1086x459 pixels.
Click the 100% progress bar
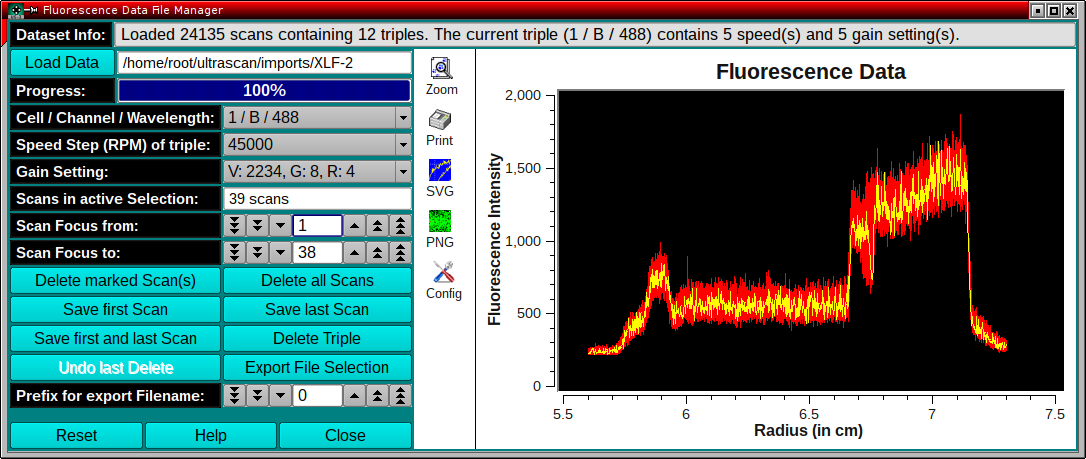264,91
